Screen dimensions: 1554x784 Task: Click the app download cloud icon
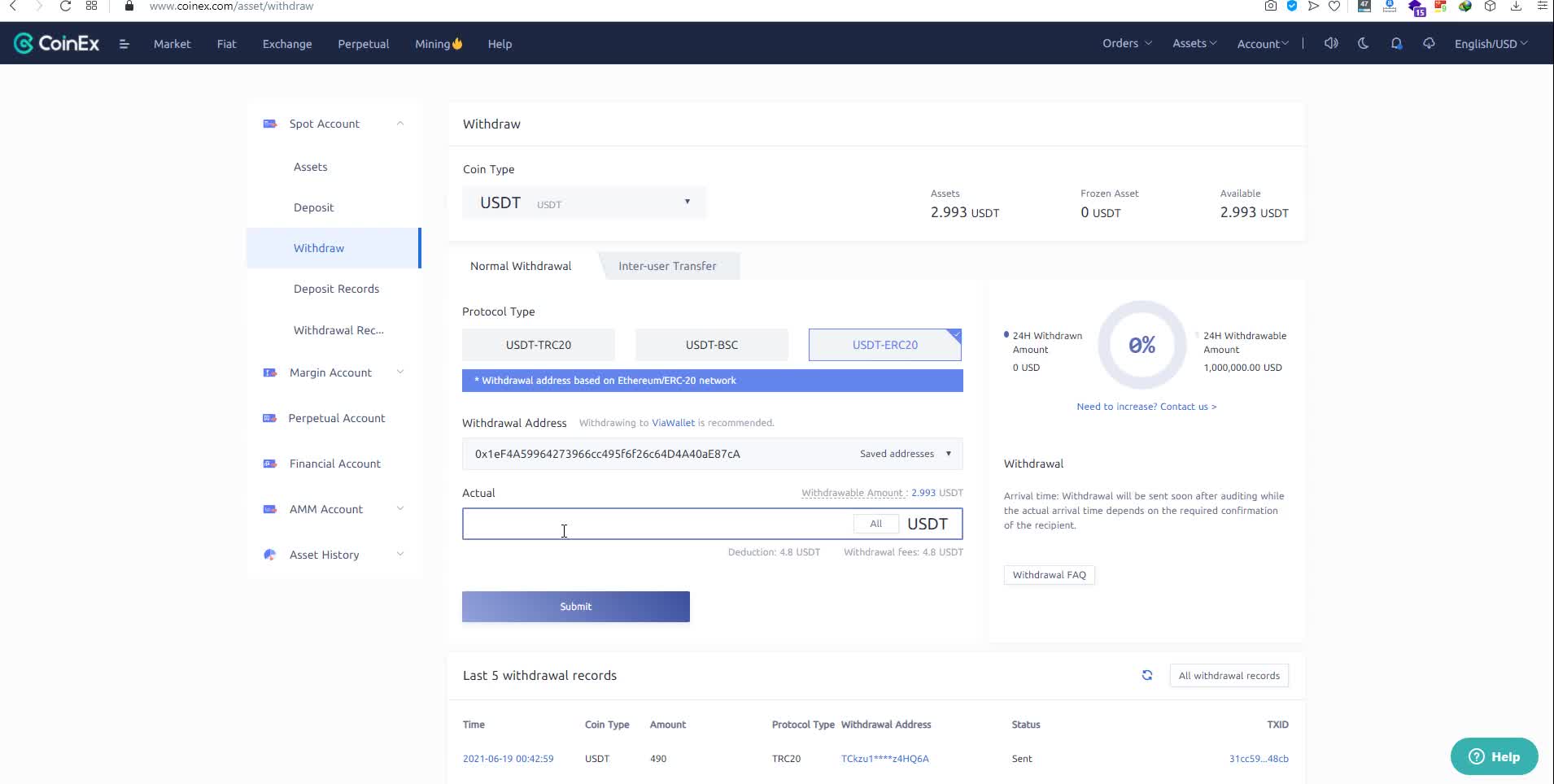tap(1429, 44)
